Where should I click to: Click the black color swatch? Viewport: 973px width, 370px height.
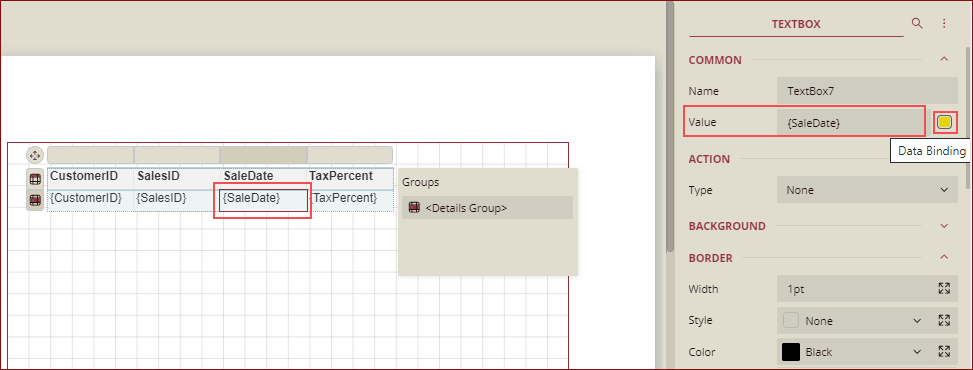[791, 352]
